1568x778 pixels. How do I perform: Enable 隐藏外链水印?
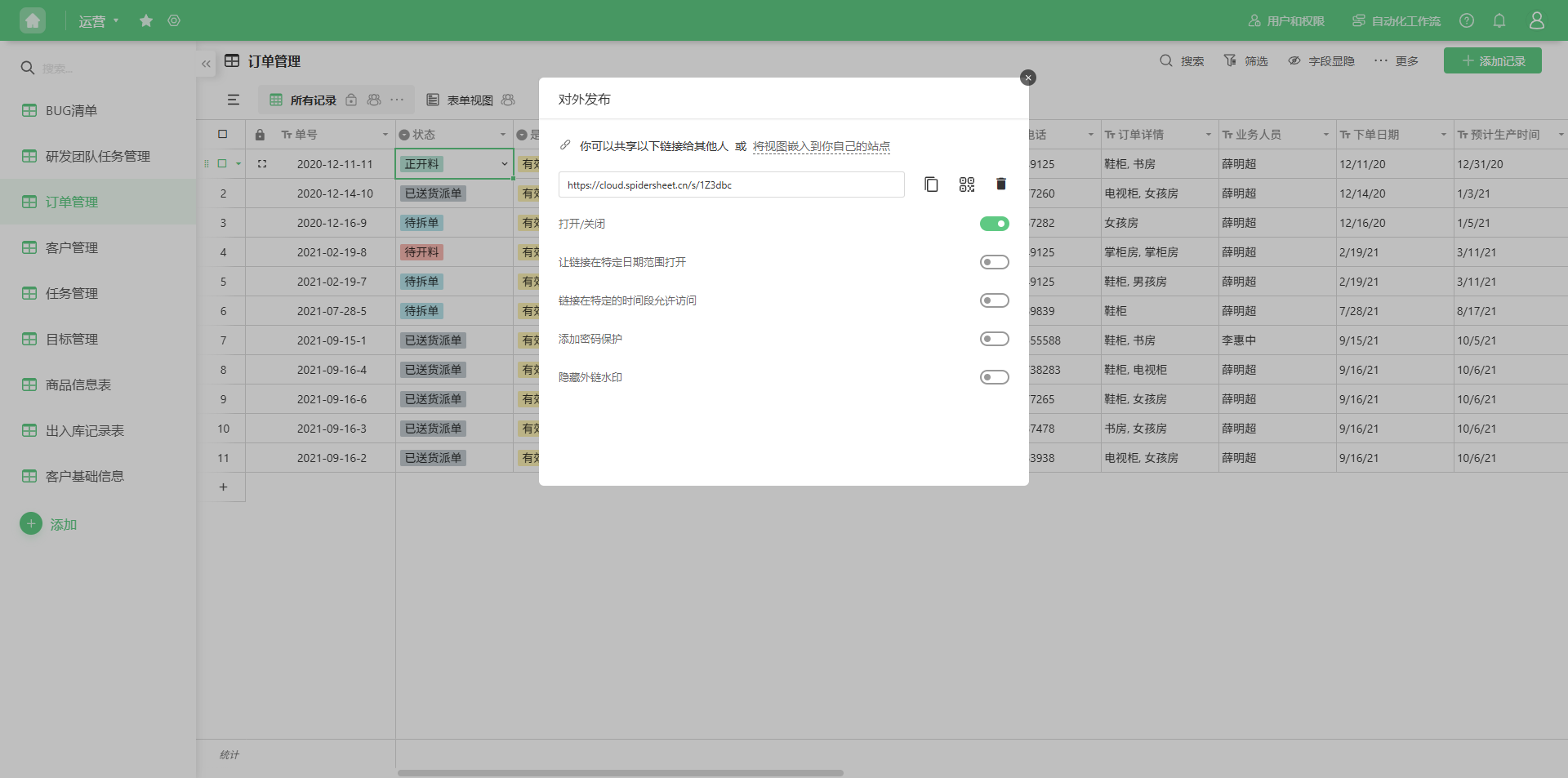tap(995, 376)
